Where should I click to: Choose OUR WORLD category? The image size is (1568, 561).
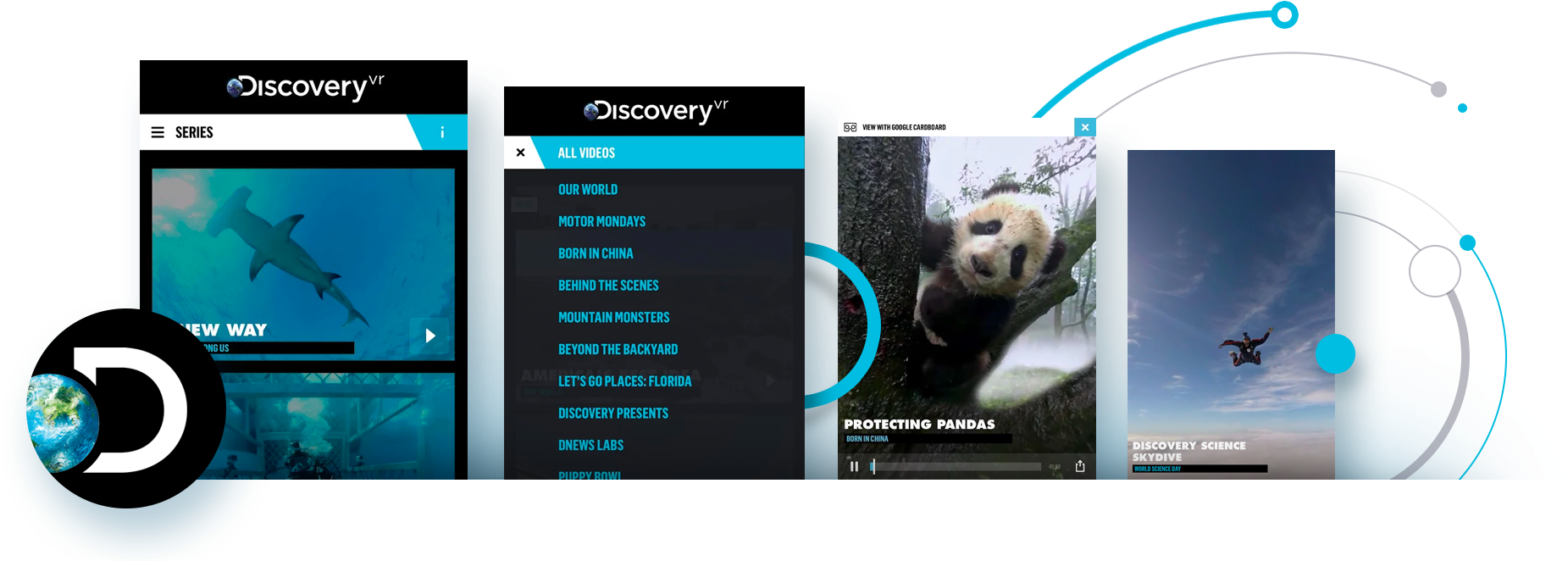point(588,190)
